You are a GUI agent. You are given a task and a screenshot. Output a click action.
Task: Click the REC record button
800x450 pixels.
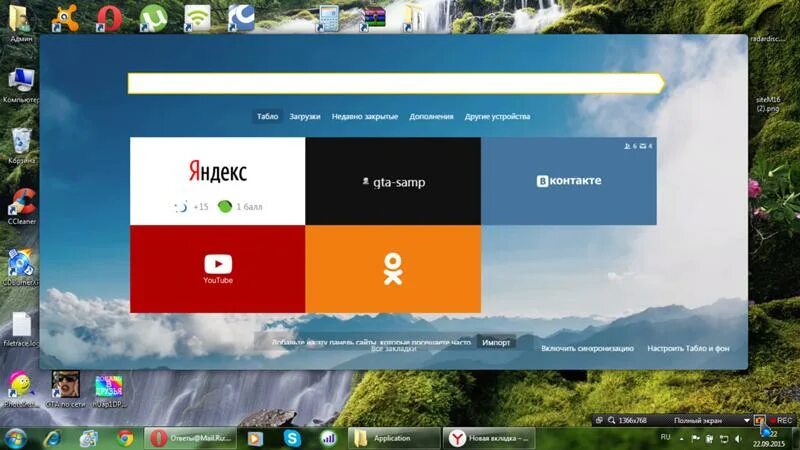(x=781, y=420)
